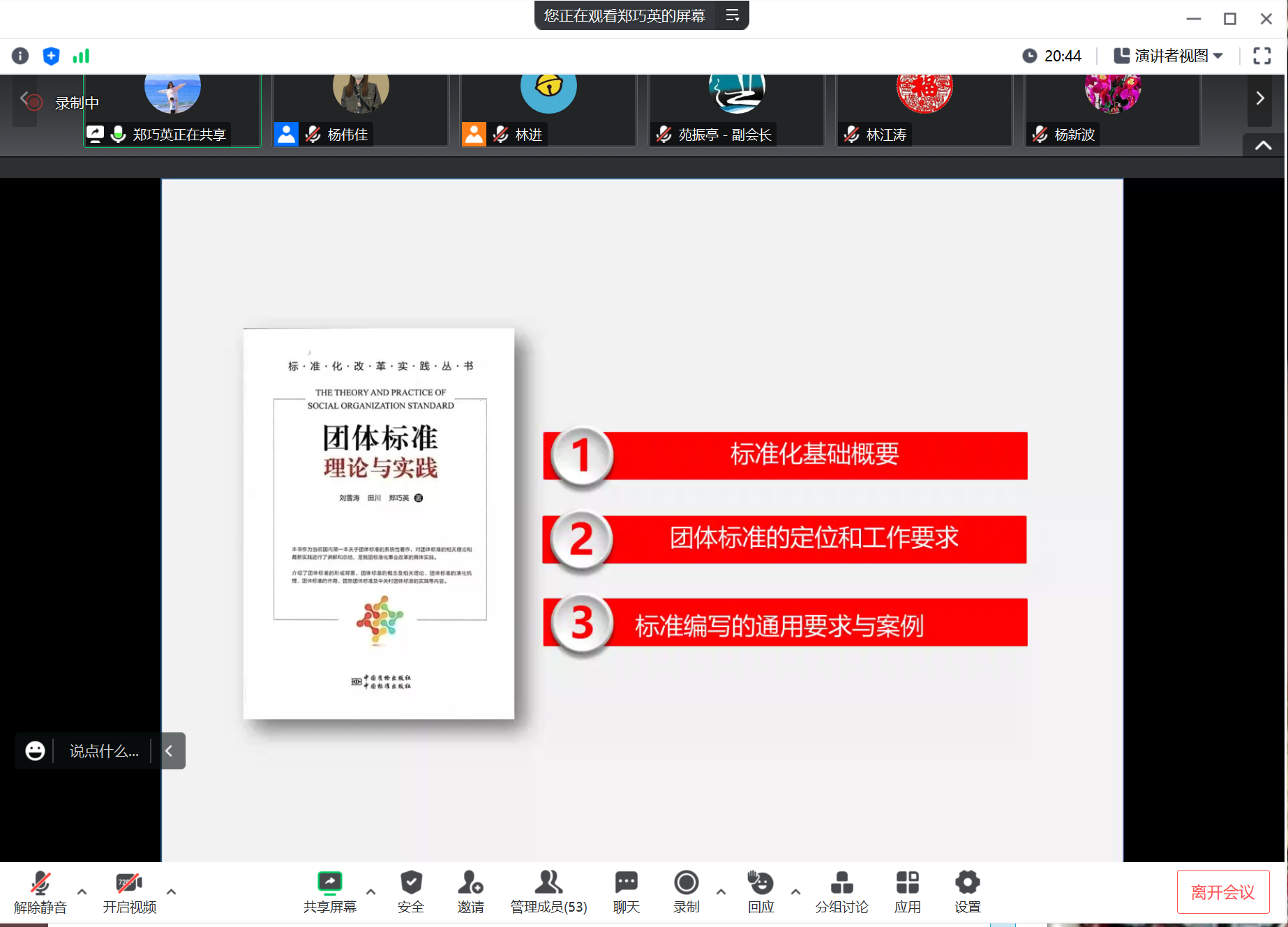
Task: Start 共享屏幕 screen sharing
Action: click(329, 892)
